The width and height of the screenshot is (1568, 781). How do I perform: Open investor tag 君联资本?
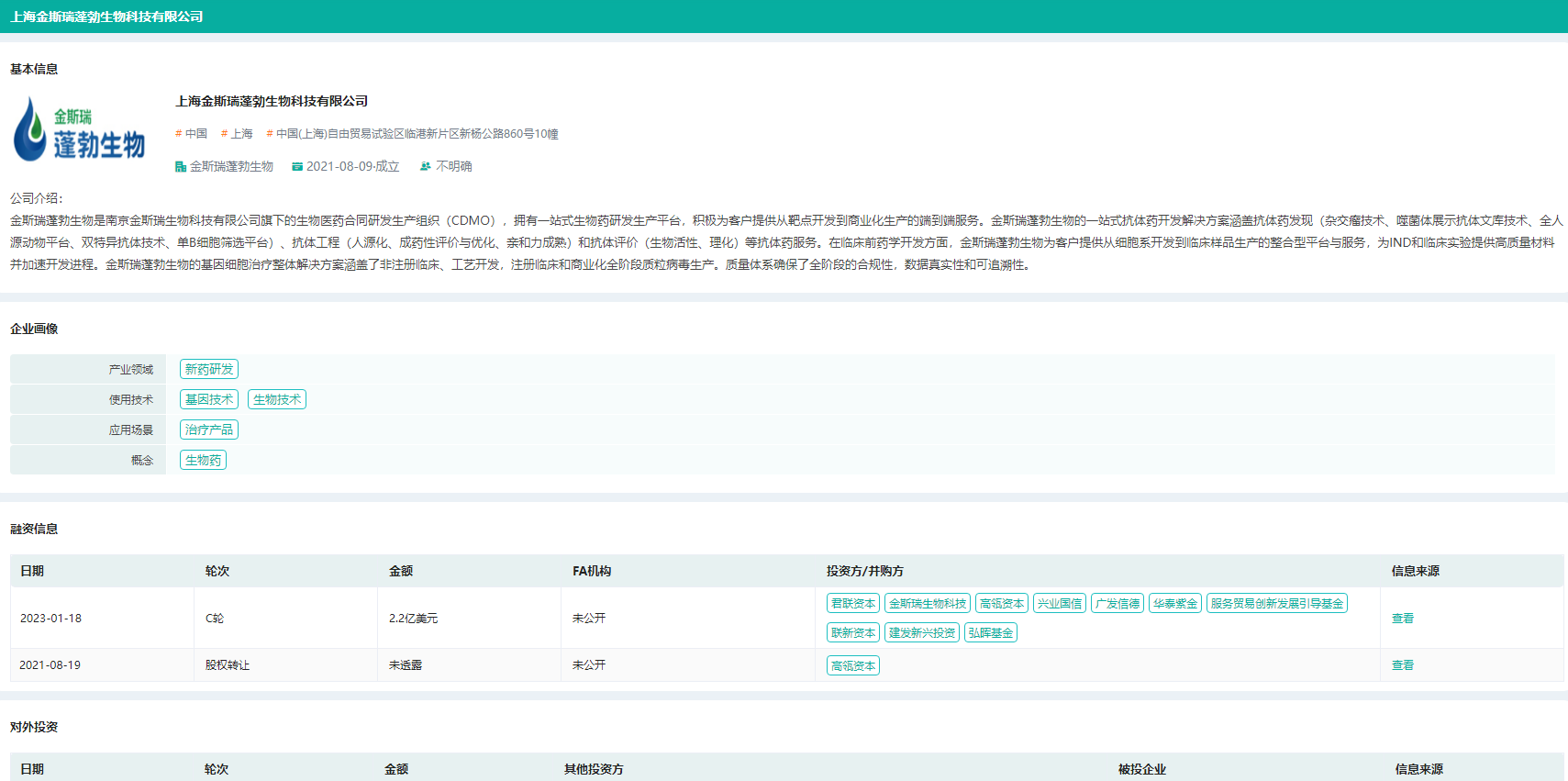[853, 603]
